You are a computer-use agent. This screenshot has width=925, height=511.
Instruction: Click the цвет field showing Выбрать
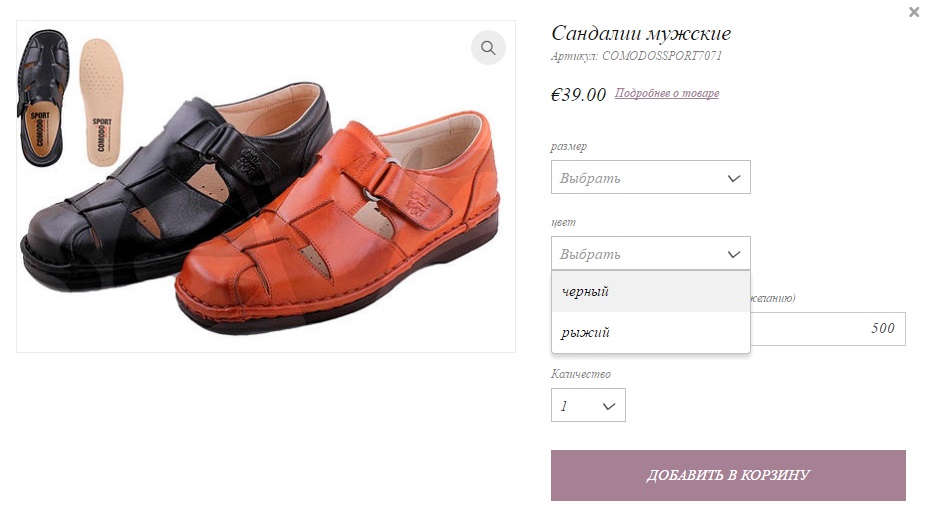(651, 253)
